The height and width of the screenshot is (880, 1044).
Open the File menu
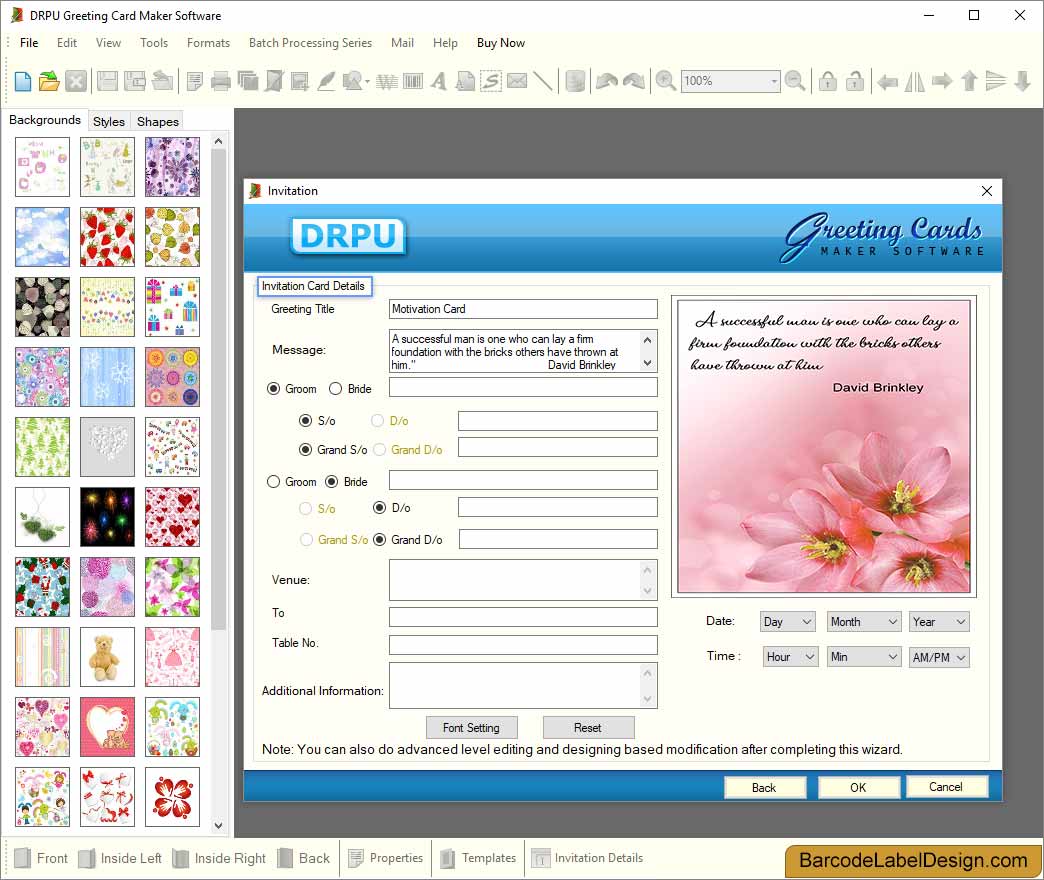coord(29,43)
